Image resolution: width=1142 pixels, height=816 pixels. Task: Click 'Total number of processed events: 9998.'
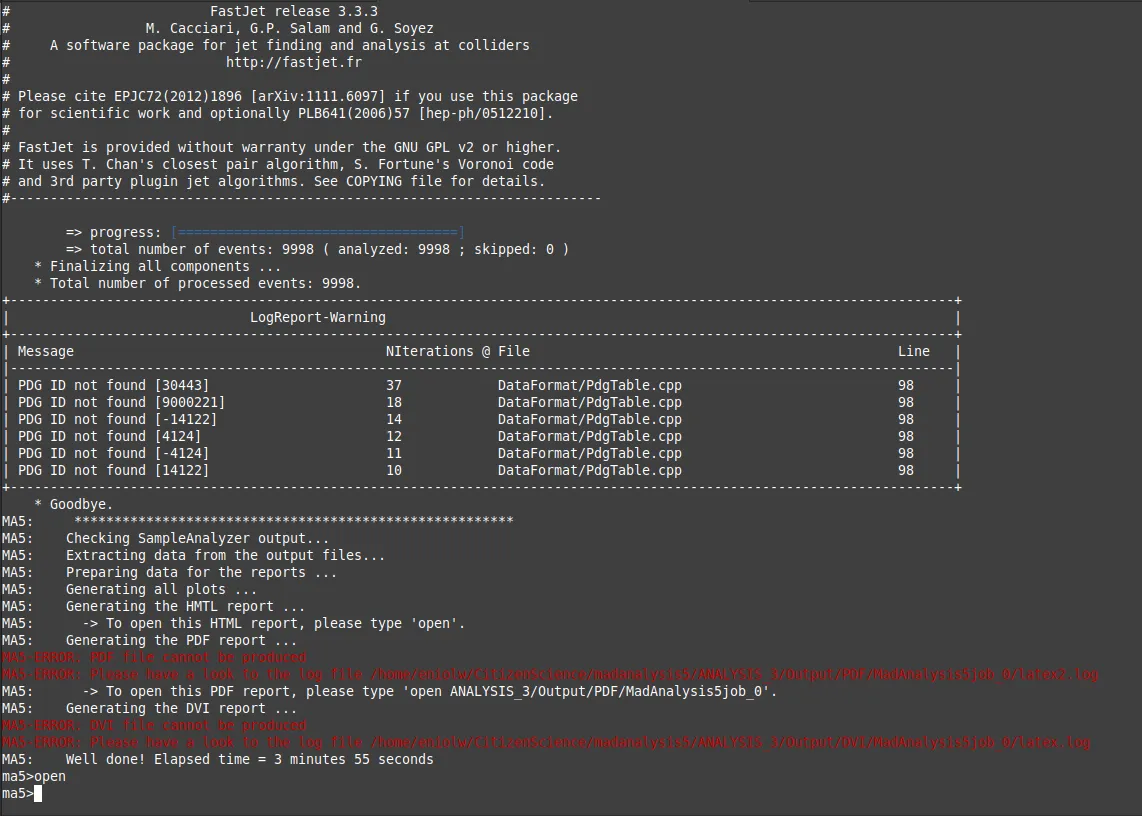click(197, 283)
